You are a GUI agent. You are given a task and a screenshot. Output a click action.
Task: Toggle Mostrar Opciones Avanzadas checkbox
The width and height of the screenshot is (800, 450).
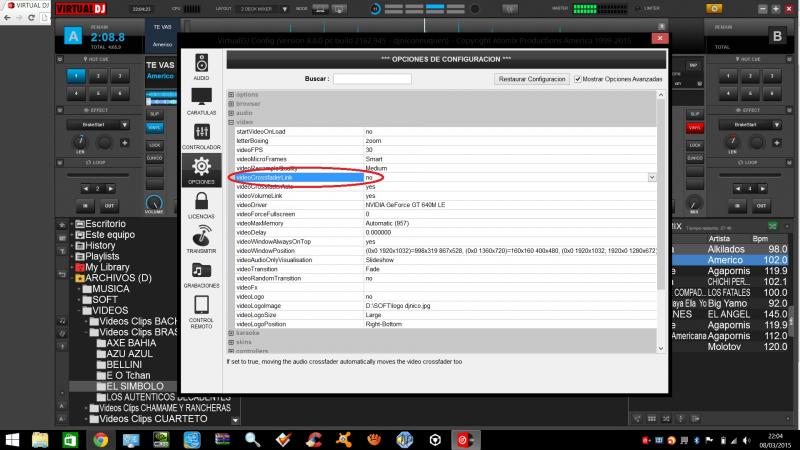(x=578, y=79)
